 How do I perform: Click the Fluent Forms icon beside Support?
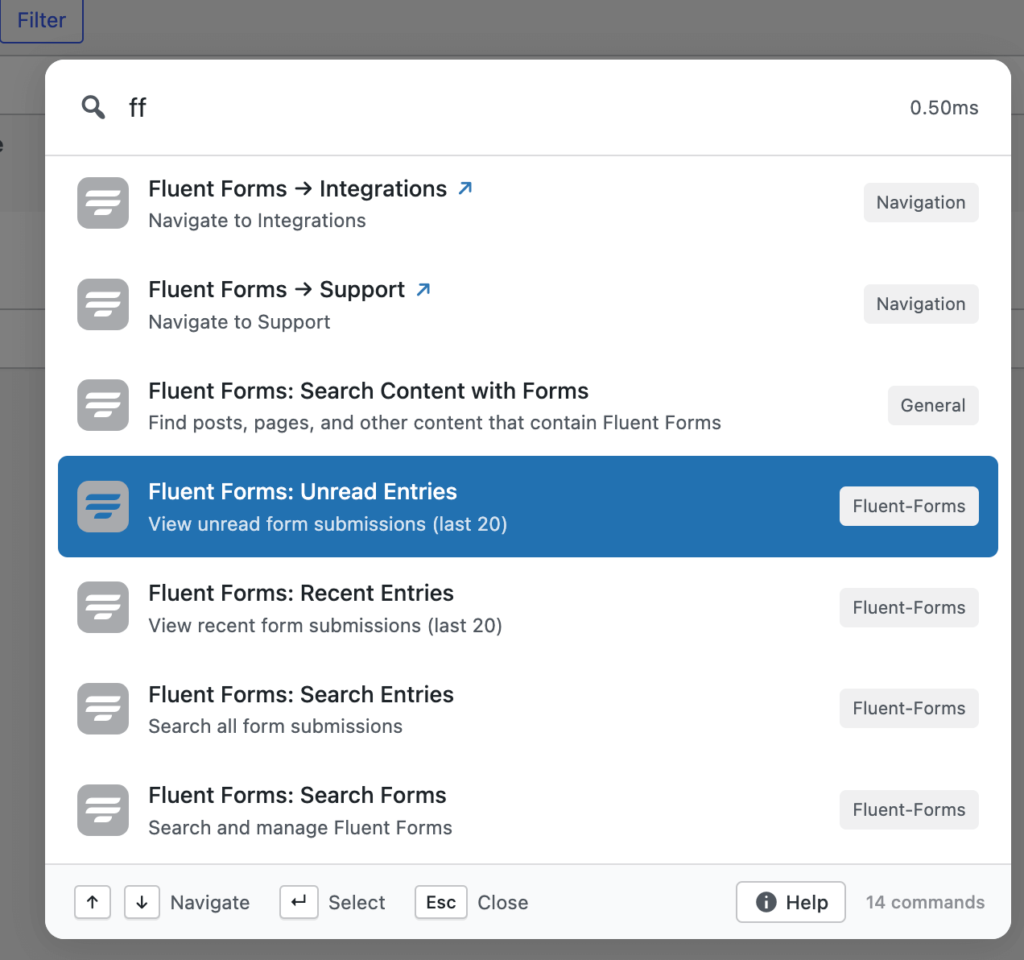pos(103,304)
